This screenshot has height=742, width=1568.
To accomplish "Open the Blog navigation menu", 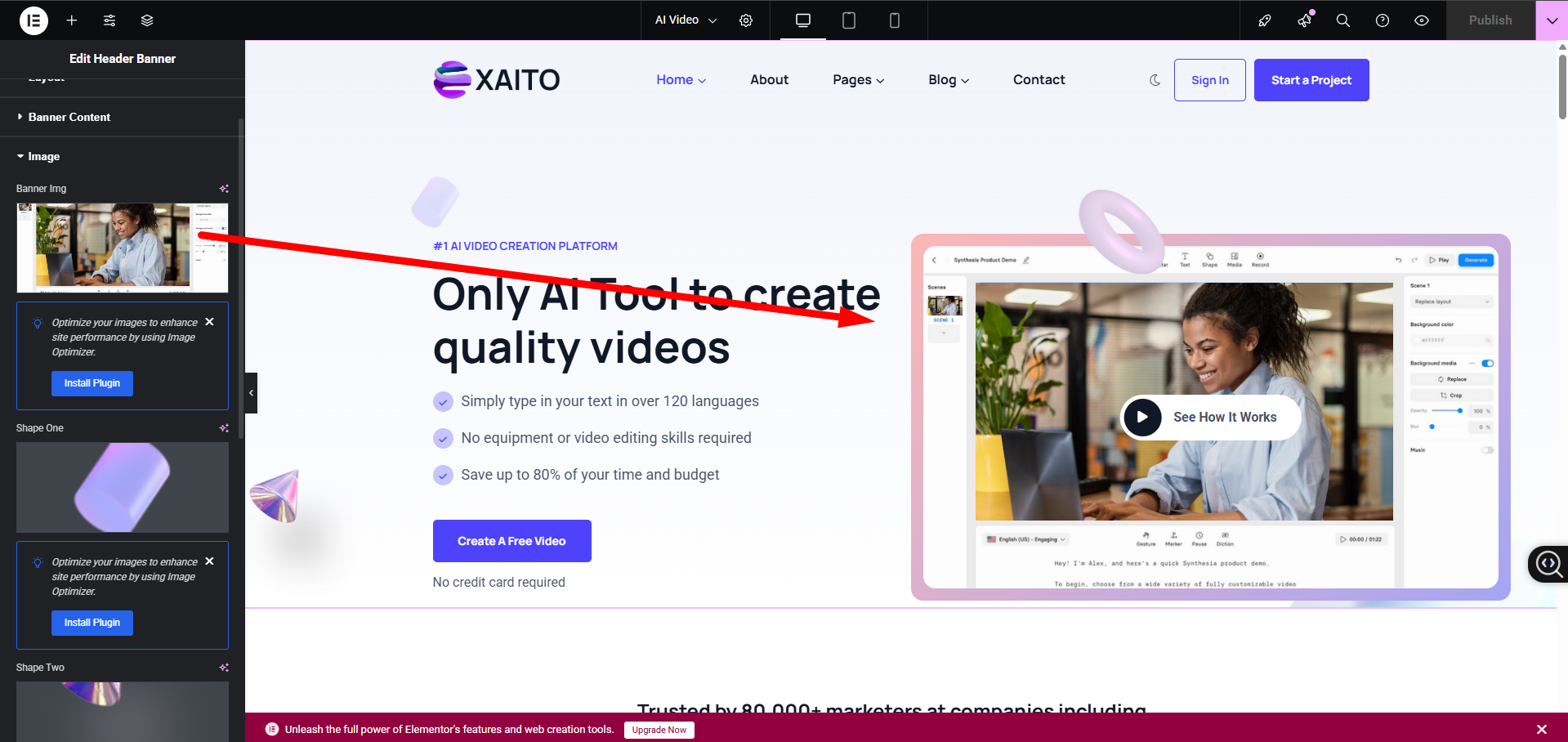I will (948, 79).
